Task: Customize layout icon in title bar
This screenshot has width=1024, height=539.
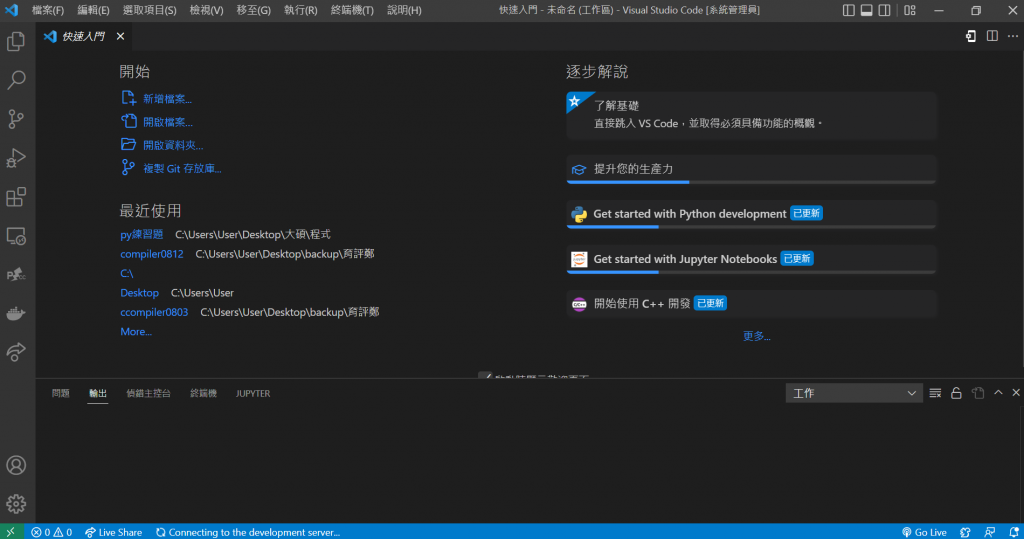Action: (x=910, y=10)
